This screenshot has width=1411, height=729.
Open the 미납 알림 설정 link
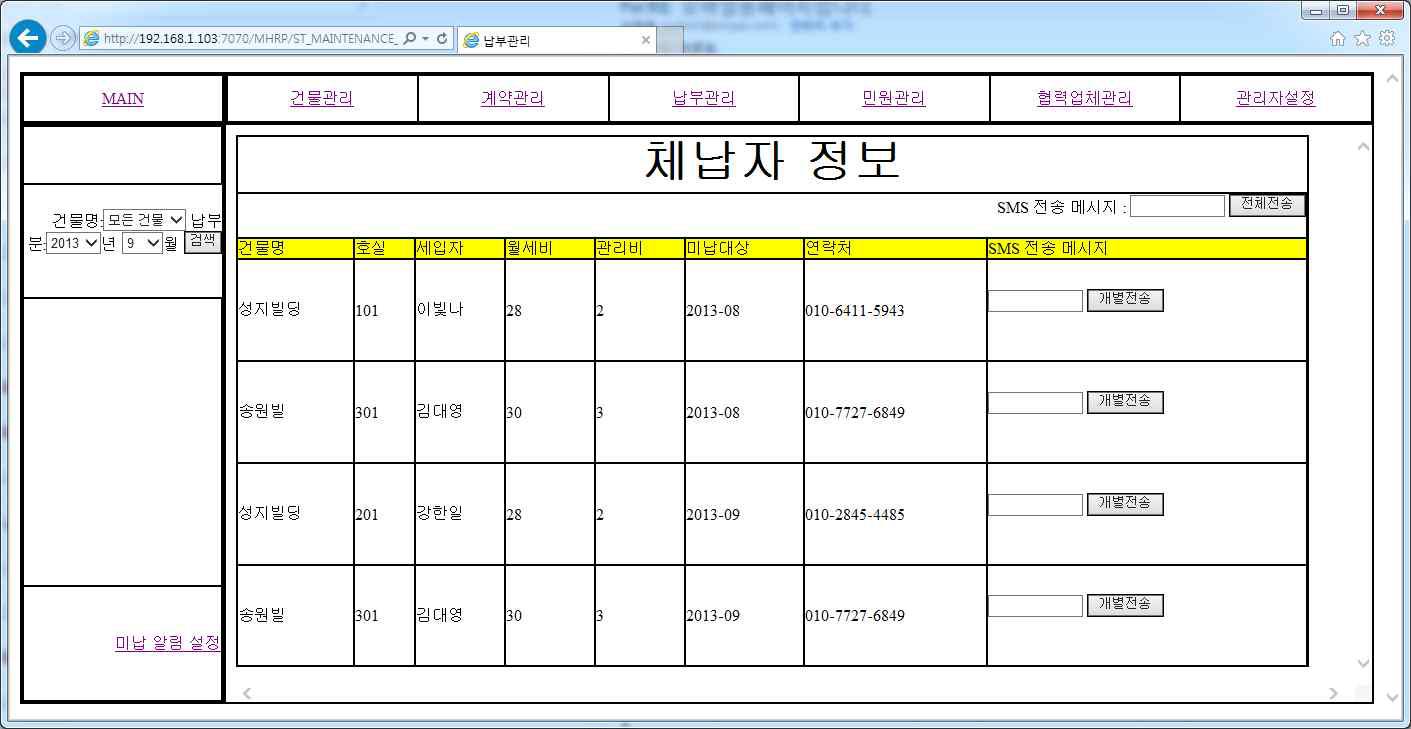(x=167, y=643)
